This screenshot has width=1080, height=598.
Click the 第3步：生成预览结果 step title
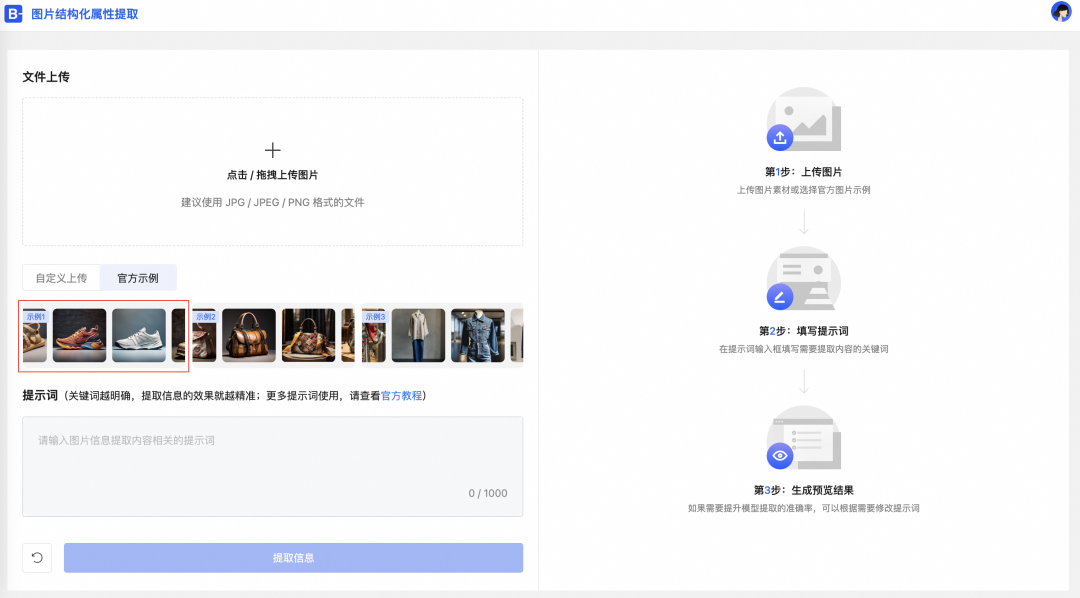tap(804, 491)
